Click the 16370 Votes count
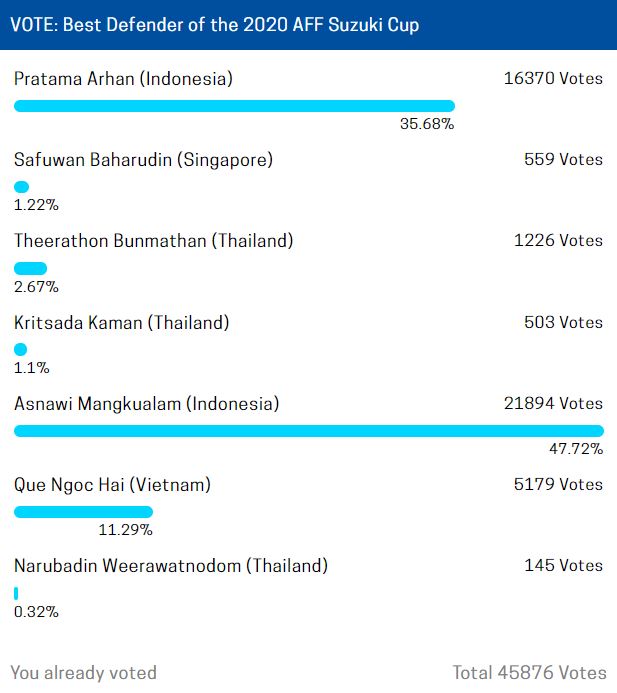The height and width of the screenshot is (693, 617). tap(553, 78)
